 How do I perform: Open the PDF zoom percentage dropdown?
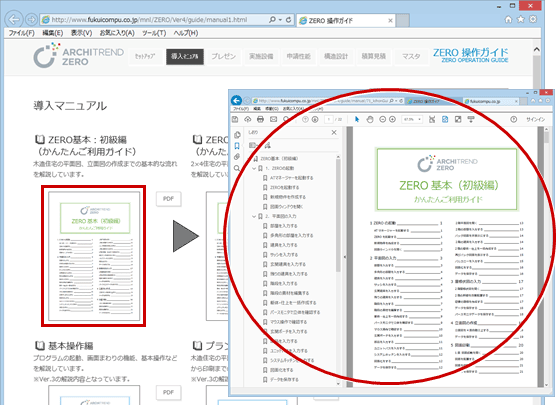412,119
